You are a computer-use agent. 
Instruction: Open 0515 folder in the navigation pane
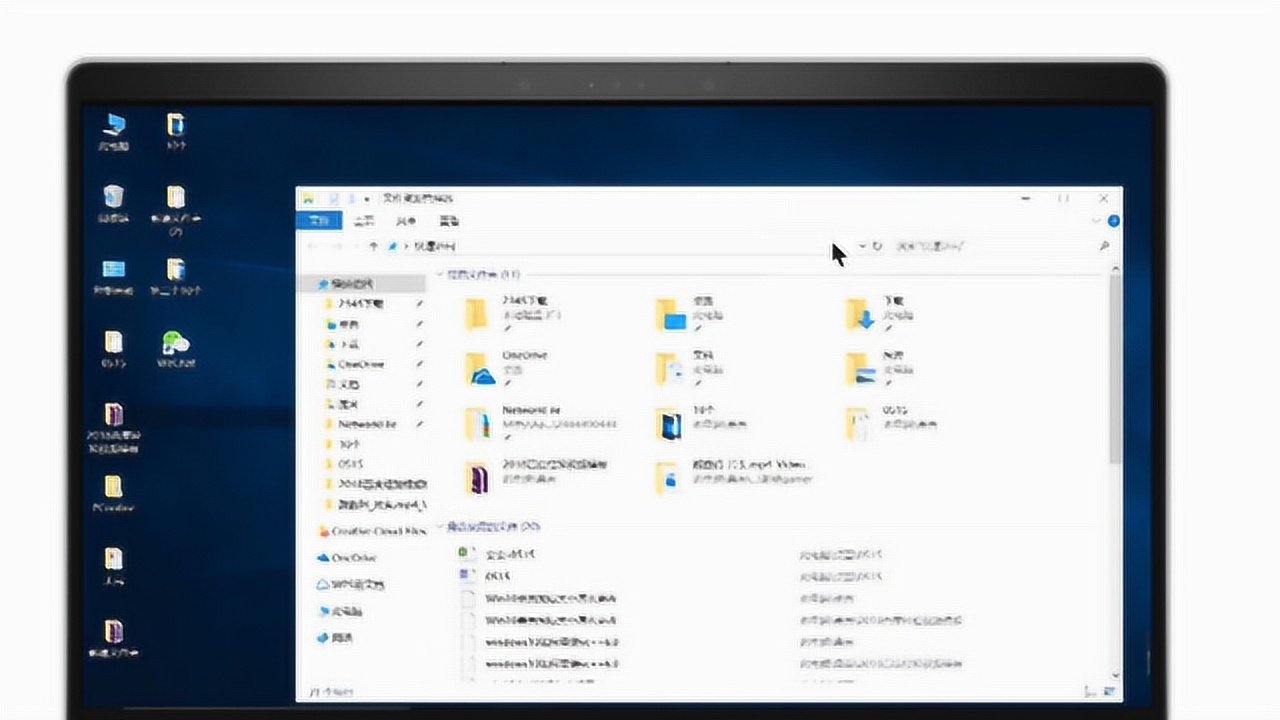point(350,464)
